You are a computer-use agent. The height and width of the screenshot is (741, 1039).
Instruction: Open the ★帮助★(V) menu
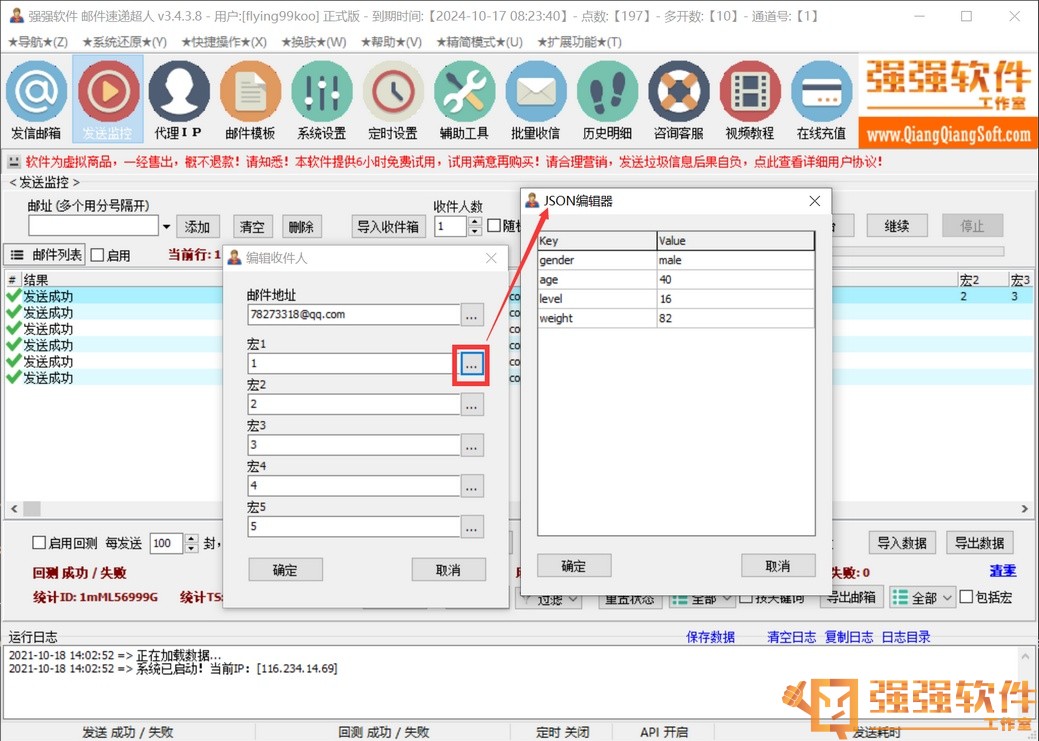pos(392,42)
